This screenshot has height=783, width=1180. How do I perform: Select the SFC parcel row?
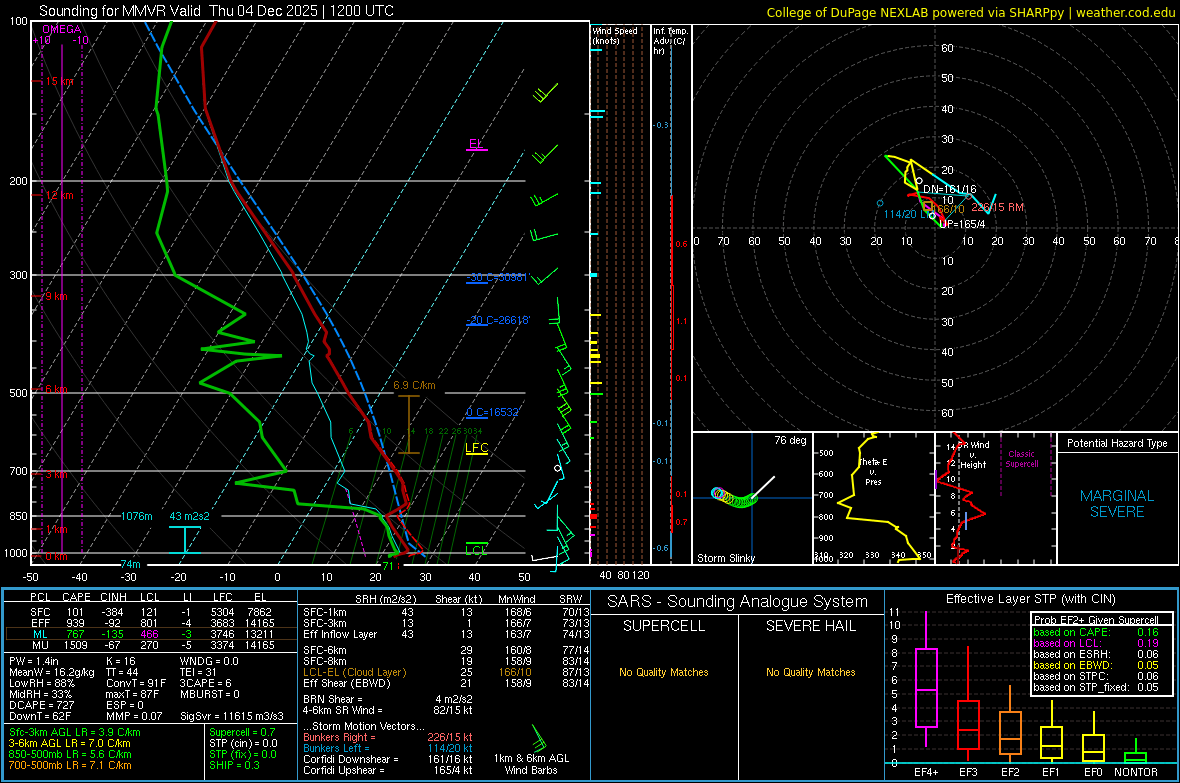point(151,612)
